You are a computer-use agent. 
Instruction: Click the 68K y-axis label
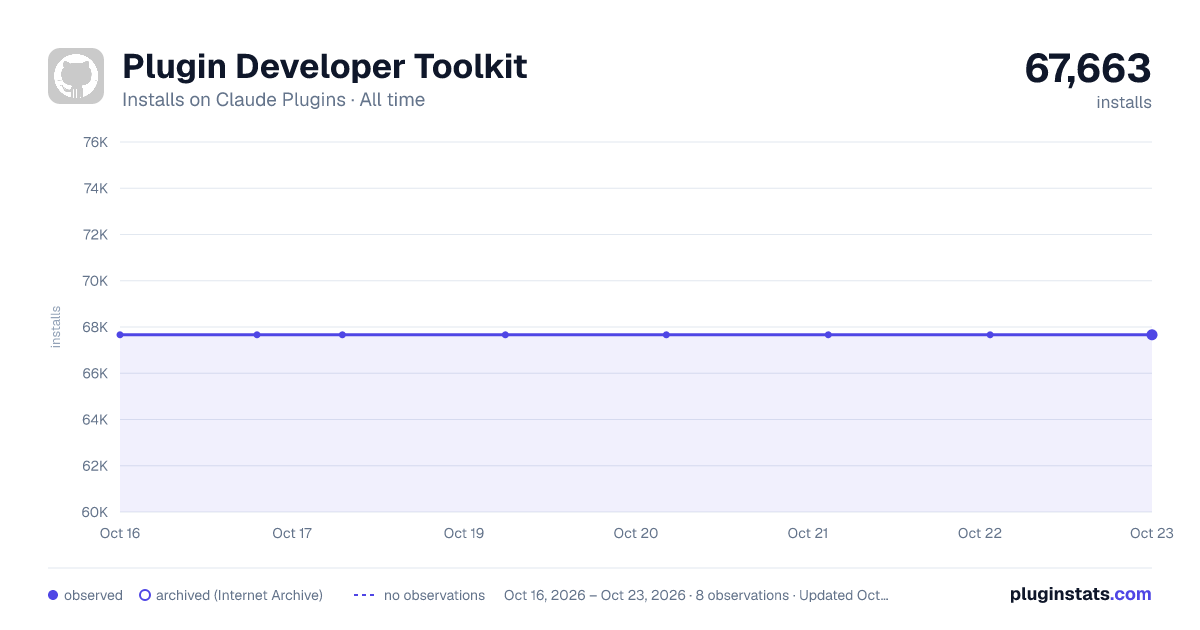pyautogui.click(x=95, y=327)
